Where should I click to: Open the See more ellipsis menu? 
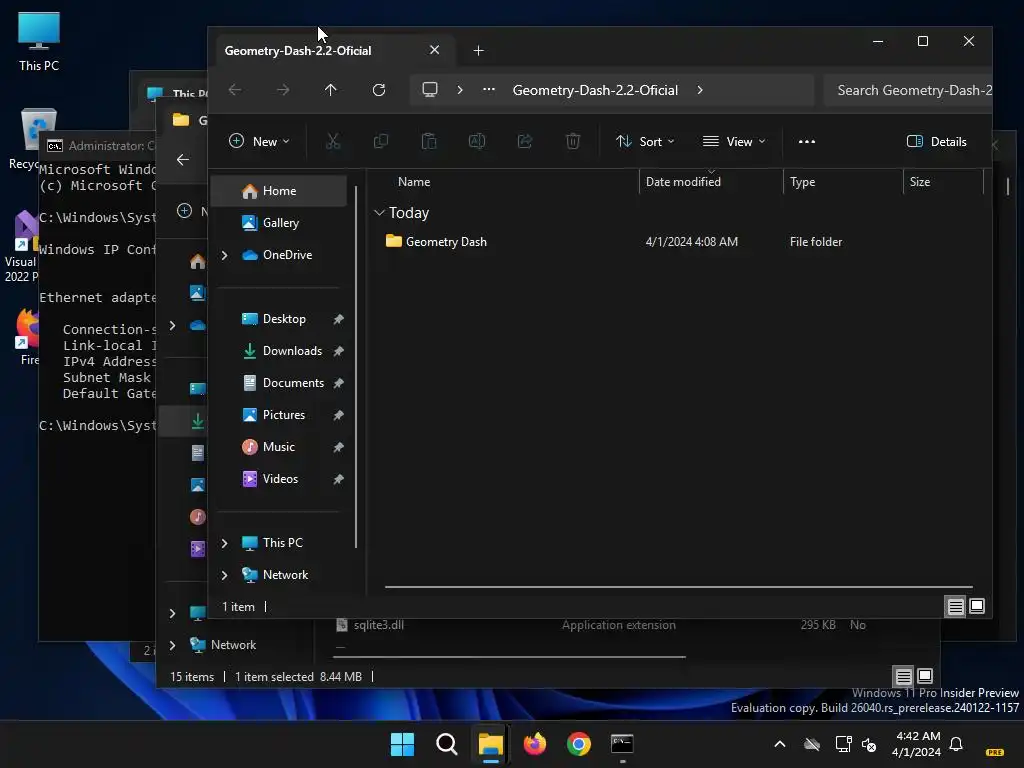click(x=807, y=141)
